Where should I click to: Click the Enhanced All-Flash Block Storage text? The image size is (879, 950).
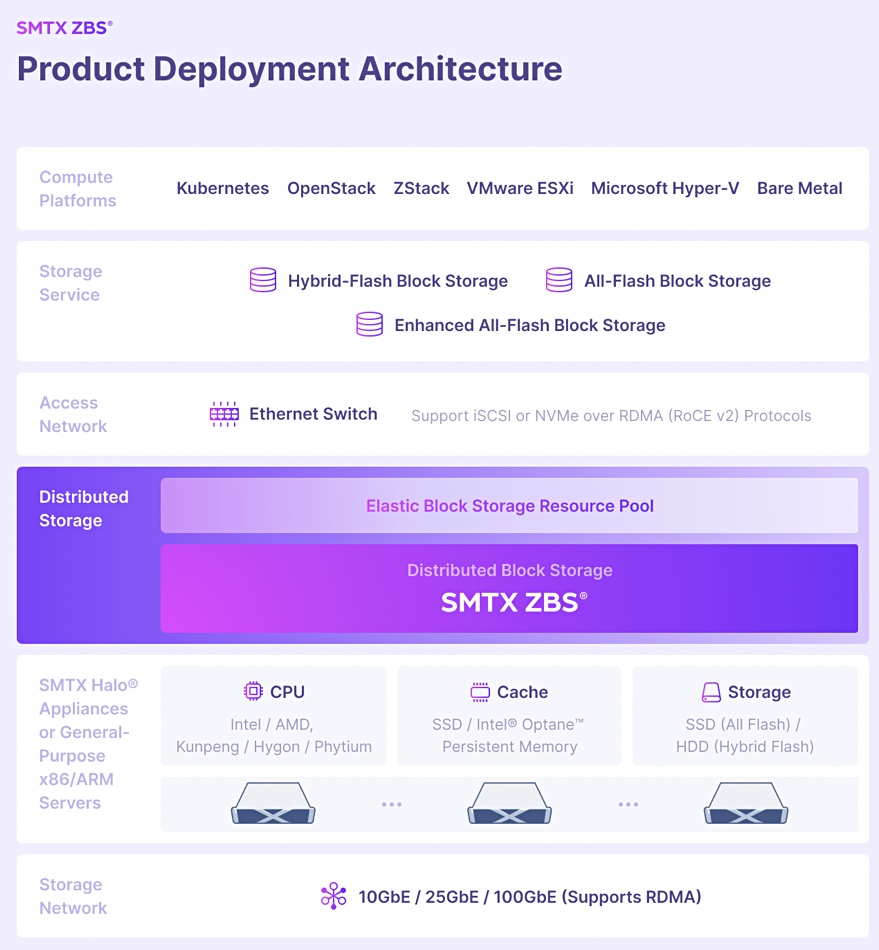(529, 325)
